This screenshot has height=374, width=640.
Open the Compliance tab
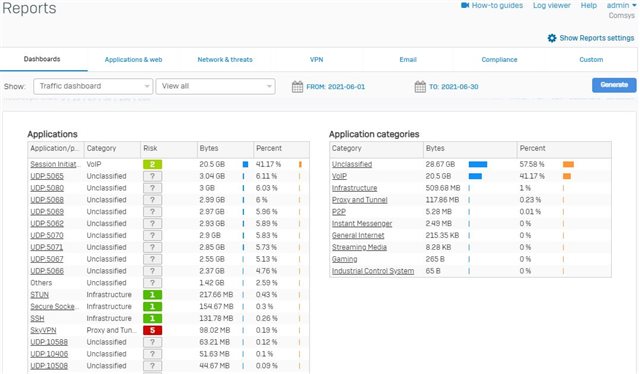coord(499,60)
